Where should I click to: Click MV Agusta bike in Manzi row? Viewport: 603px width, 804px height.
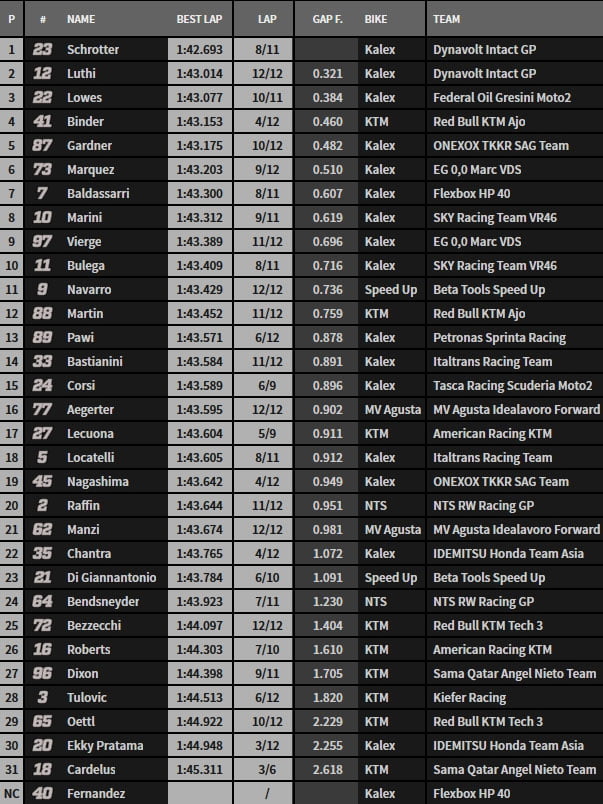393,530
